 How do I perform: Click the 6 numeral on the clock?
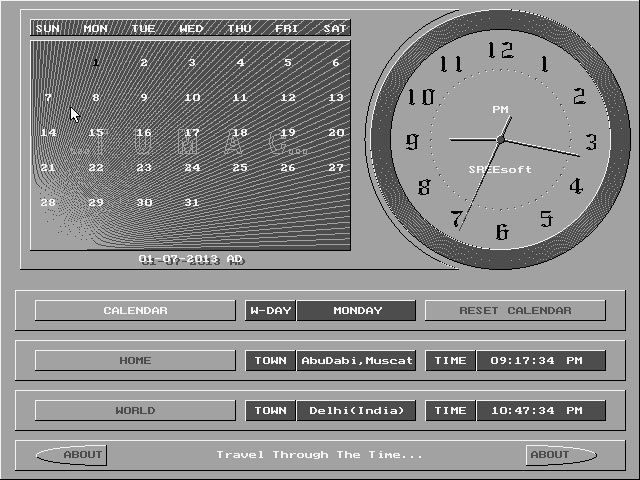click(502, 232)
